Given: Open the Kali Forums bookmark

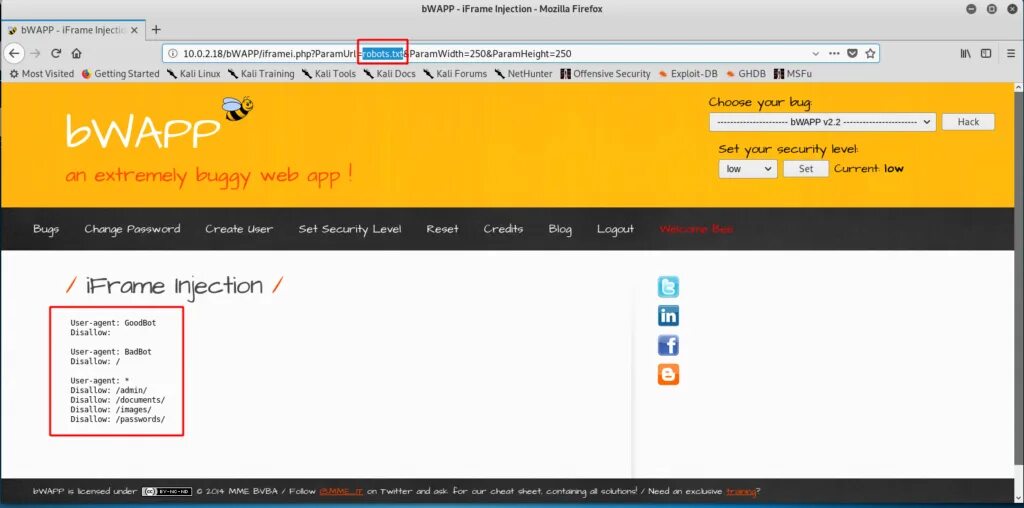Looking at the screenshot, I should click(x=455, y=74).
